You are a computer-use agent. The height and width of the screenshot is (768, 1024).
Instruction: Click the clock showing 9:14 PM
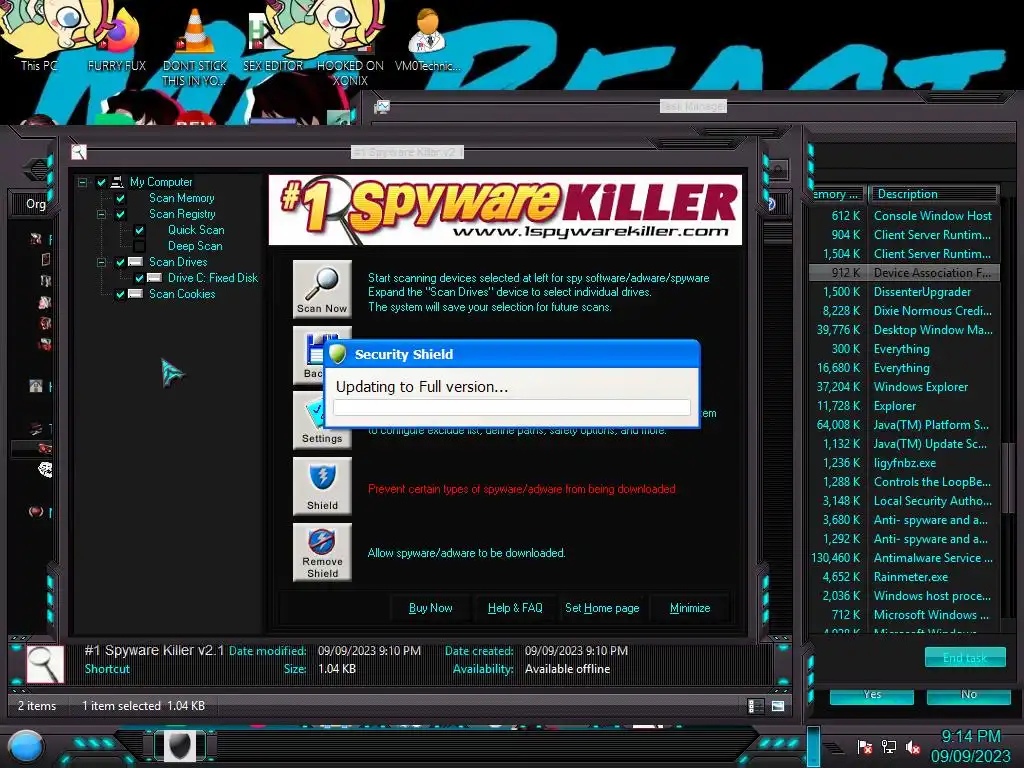point(970,737)
